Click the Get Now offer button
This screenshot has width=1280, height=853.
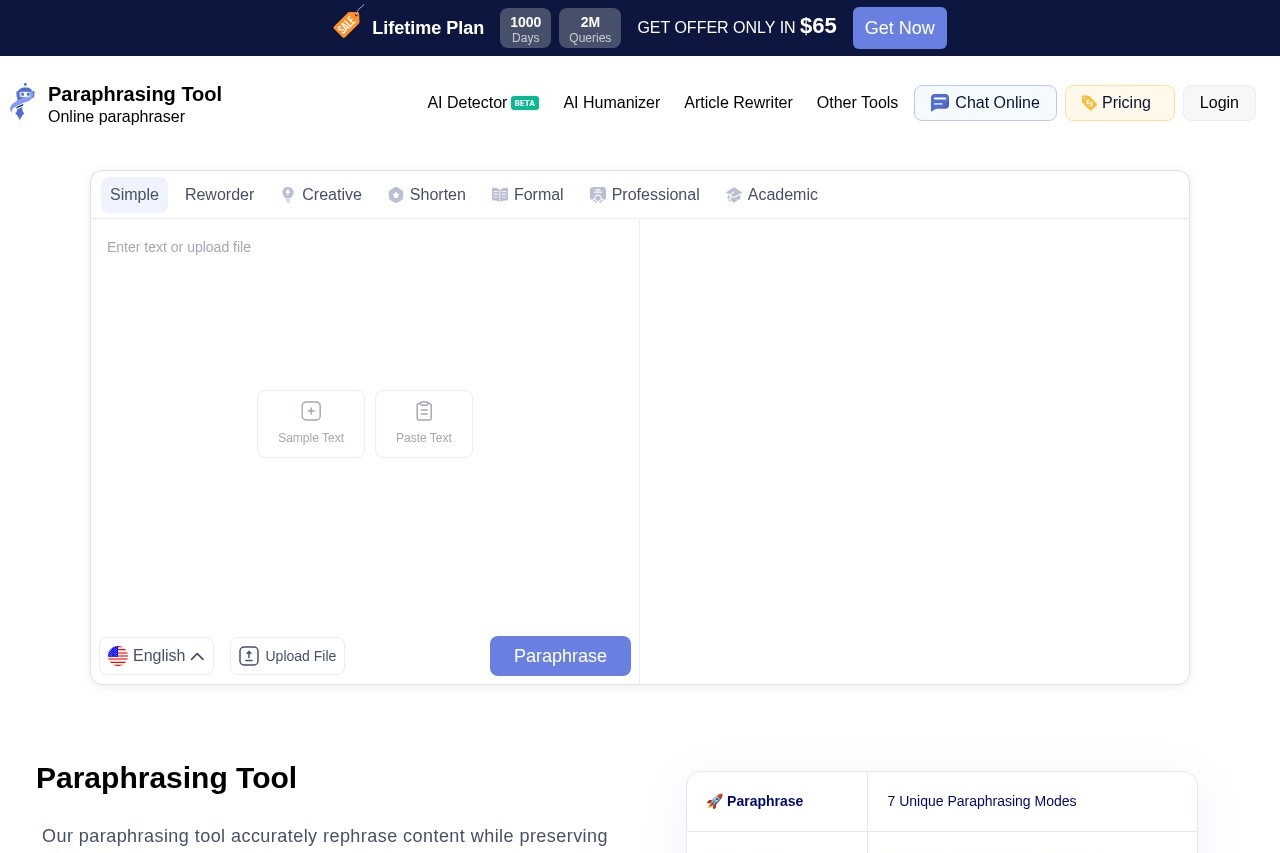[x=899, y=28]
